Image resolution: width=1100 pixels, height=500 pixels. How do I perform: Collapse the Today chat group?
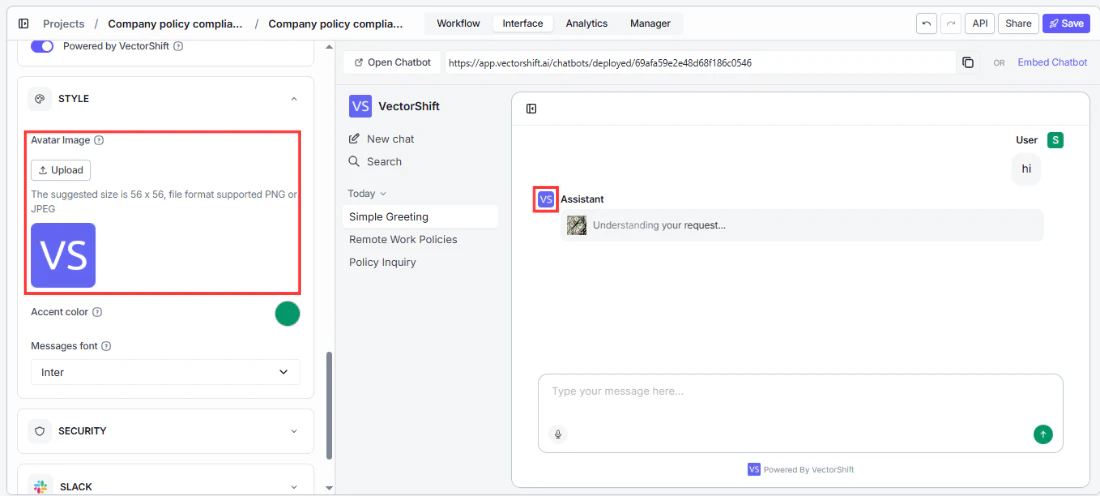click(367, 194)
